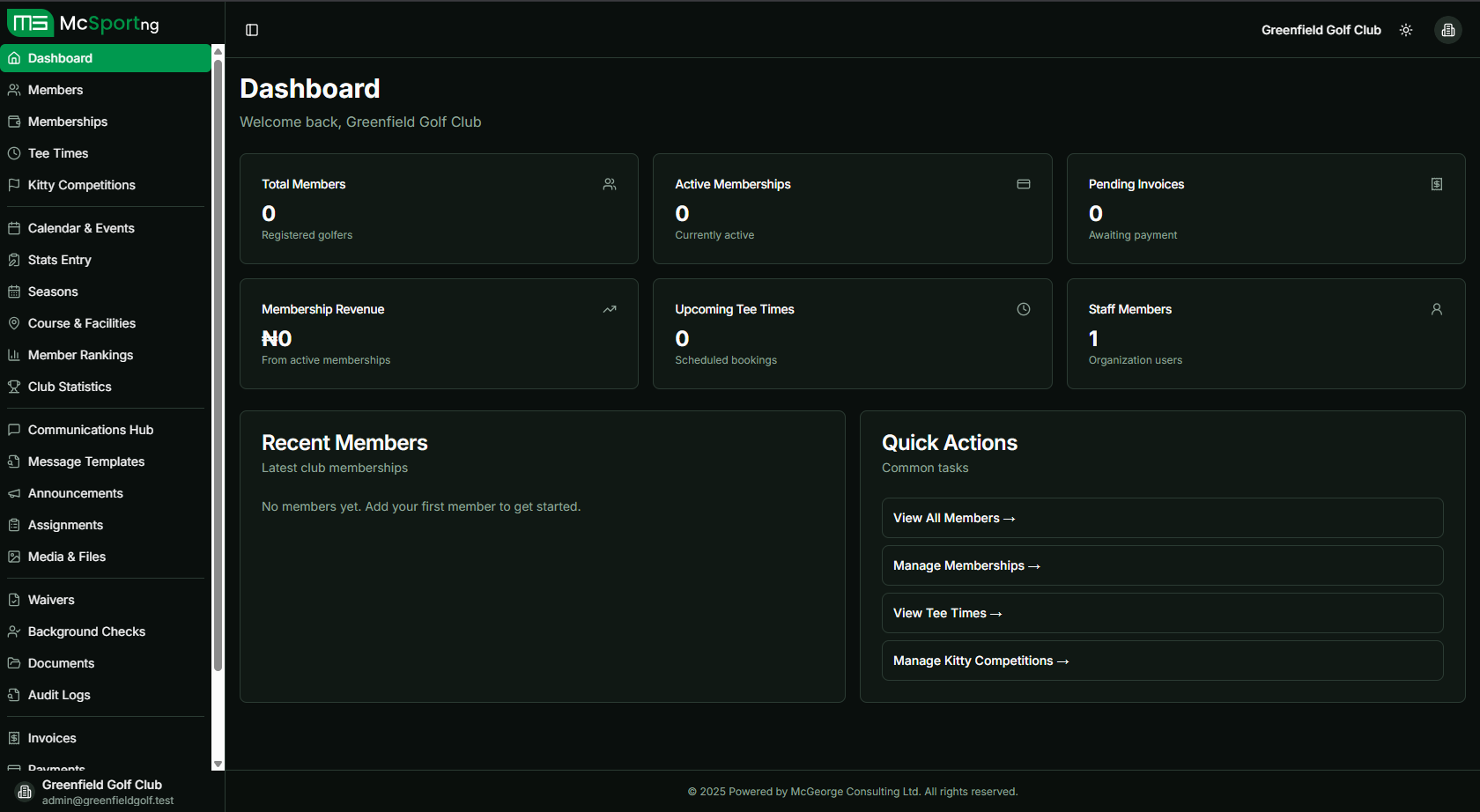This screenshot has height=812, width=1480.
Task: Open Stats Entry from the sidebar
Action: click(59, 260)
